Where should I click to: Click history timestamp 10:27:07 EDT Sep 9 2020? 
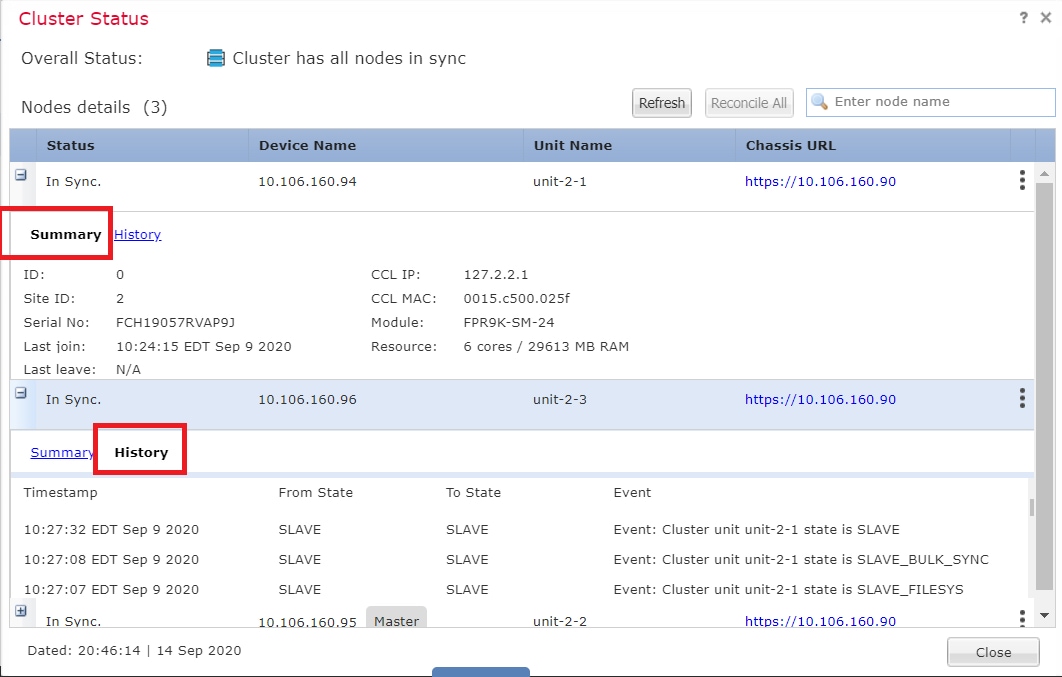tap(111, 589)
